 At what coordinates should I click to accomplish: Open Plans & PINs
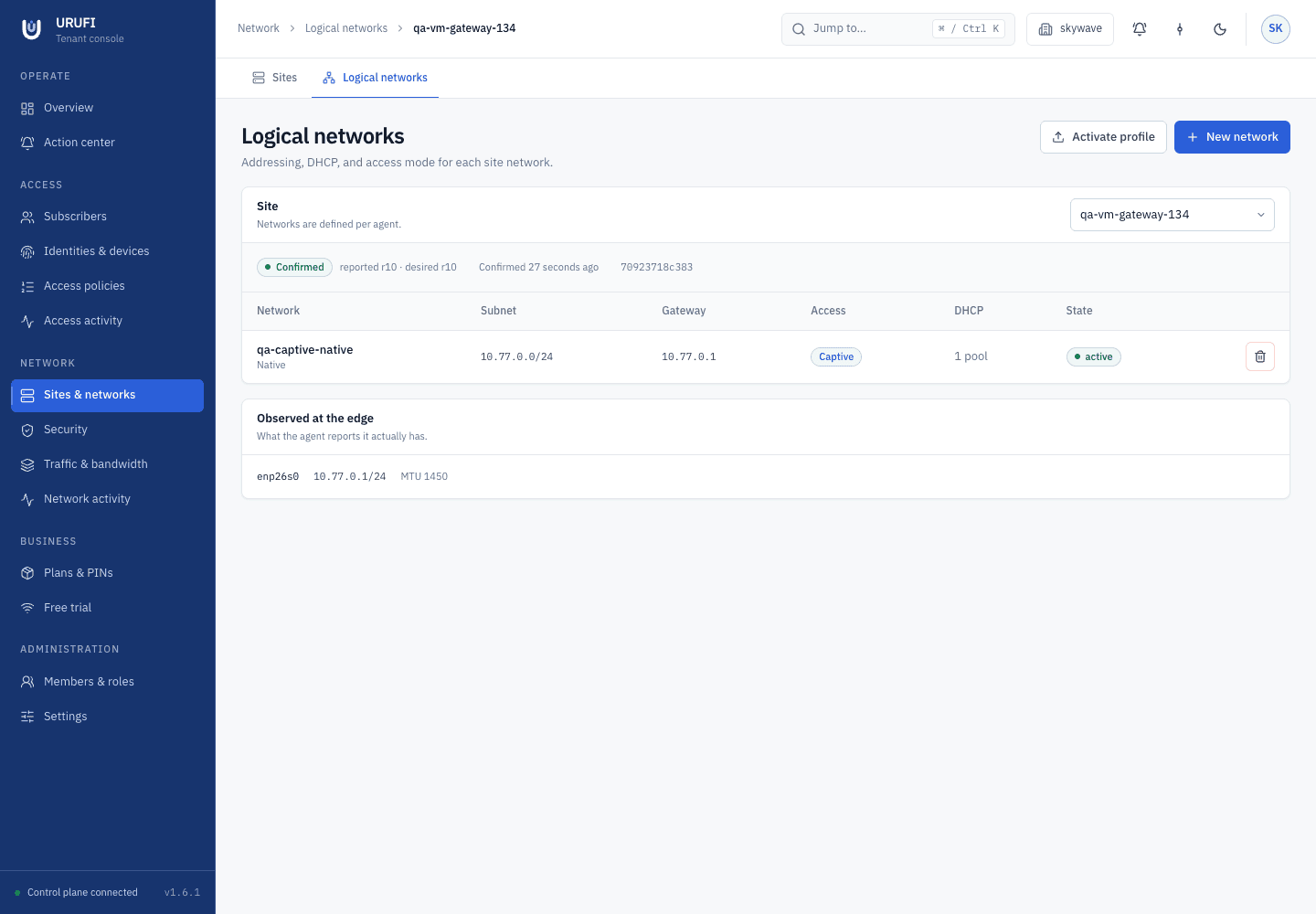point(107,573)
